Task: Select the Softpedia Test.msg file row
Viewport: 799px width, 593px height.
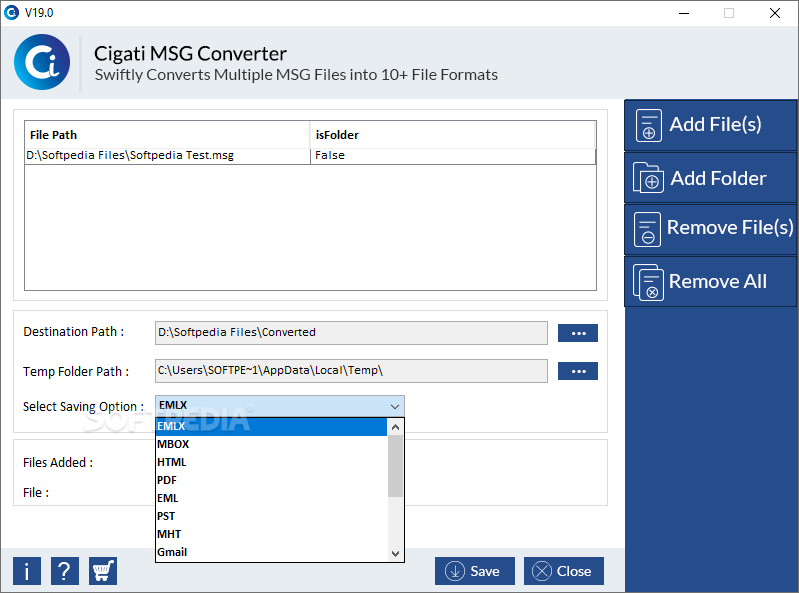Action: pos(310,156)
